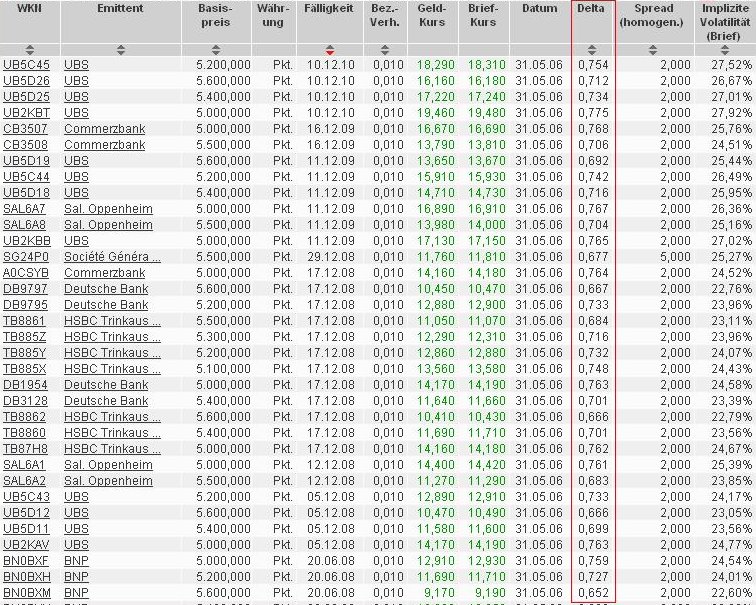Open WKN link UB5D11

pyautogui.click(x=26, y=528)
